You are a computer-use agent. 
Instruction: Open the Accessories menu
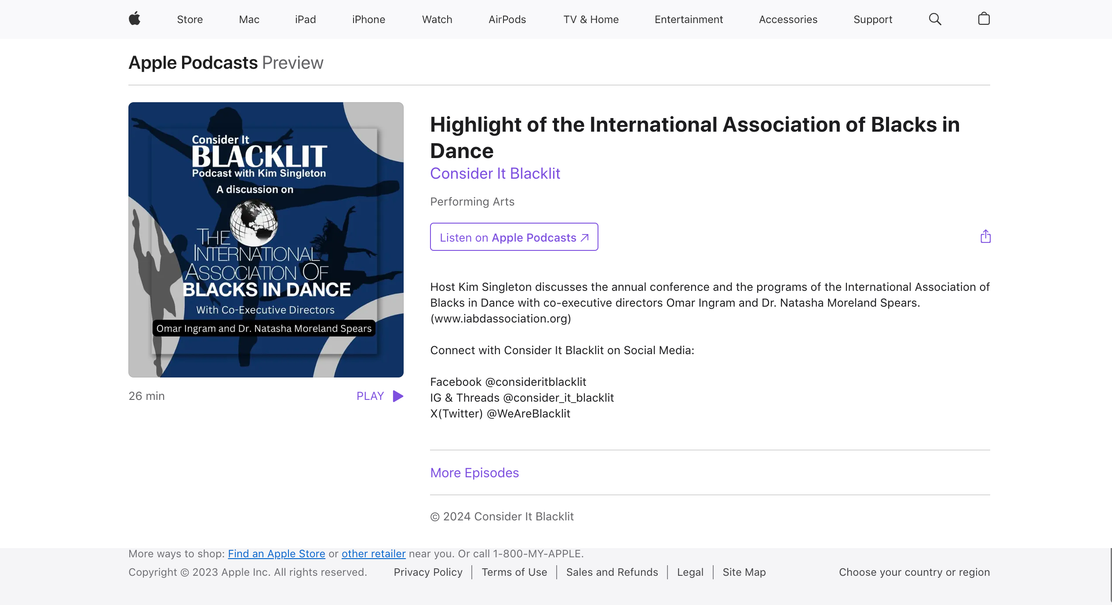[788, 19]
